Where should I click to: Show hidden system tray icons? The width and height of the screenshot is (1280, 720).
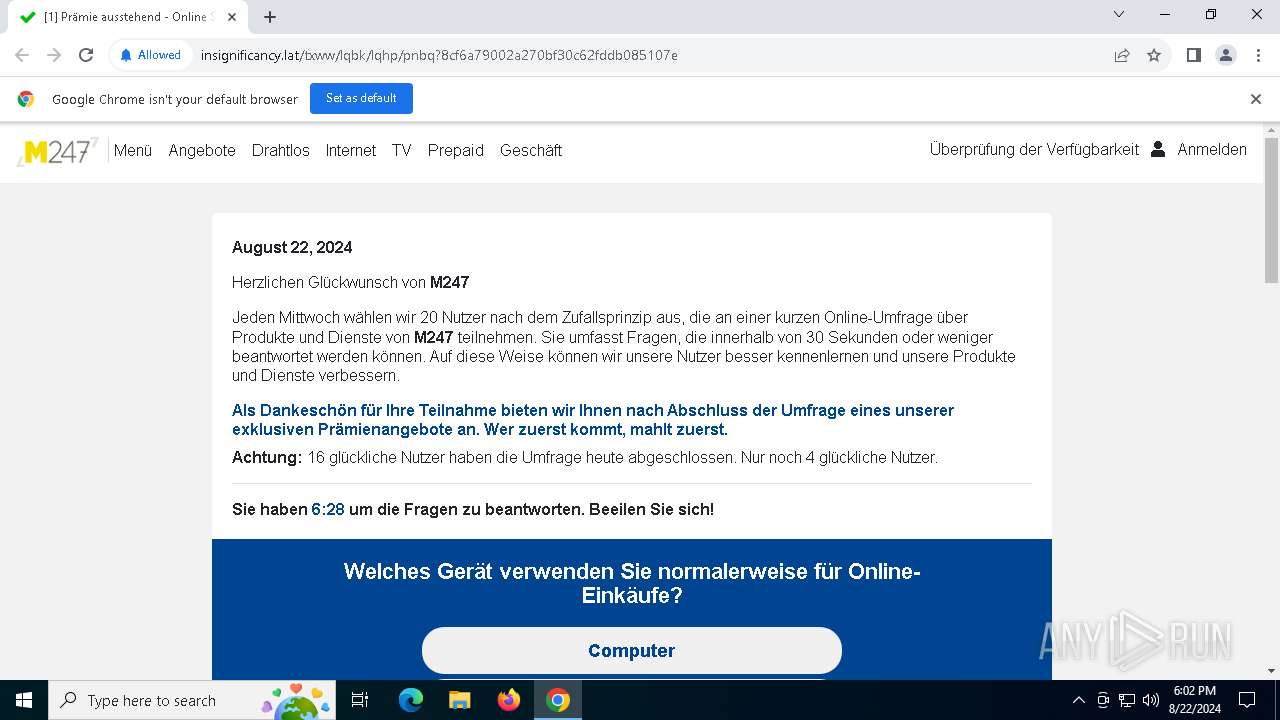[1079, 700]
